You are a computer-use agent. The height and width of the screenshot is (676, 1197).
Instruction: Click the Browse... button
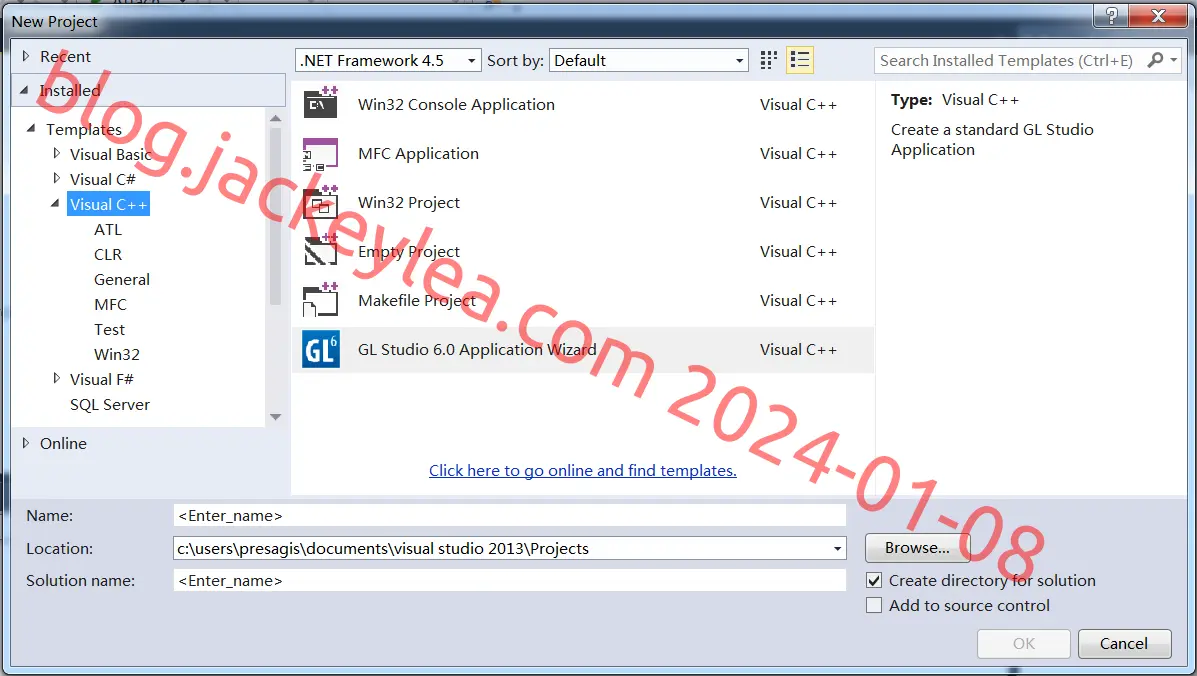[x=917, y=548]
